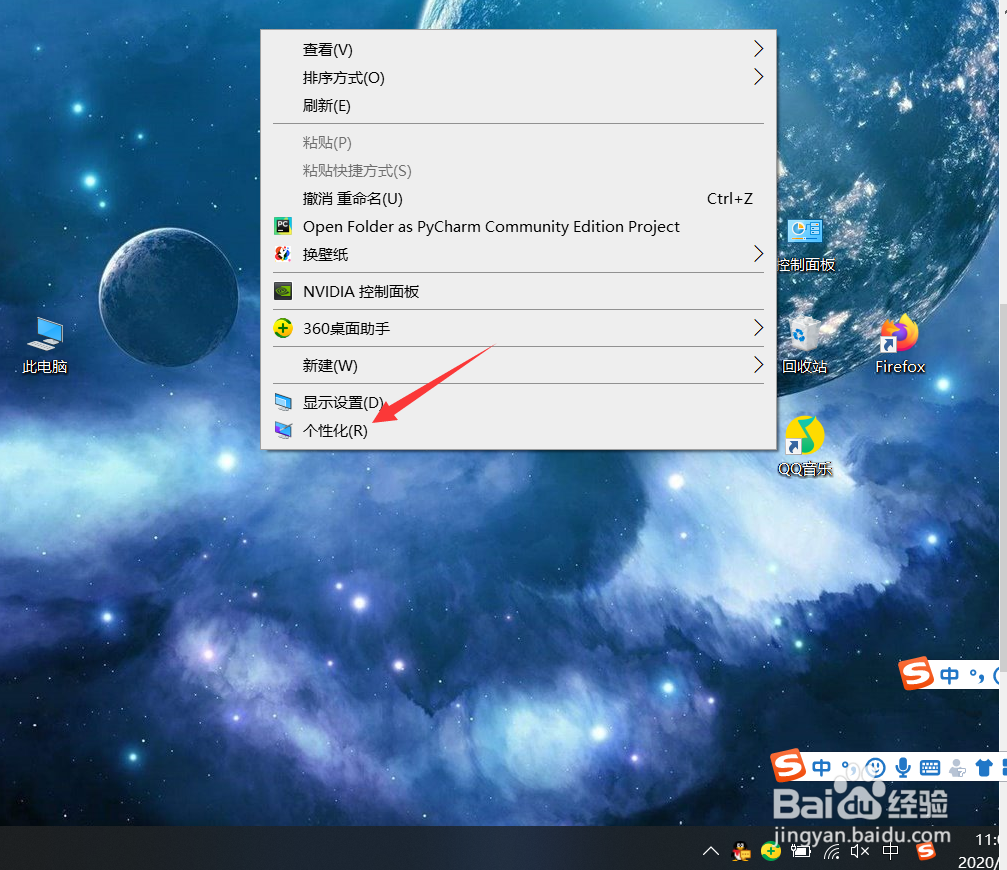Show hidden tray icons chevron

point(711,851)
